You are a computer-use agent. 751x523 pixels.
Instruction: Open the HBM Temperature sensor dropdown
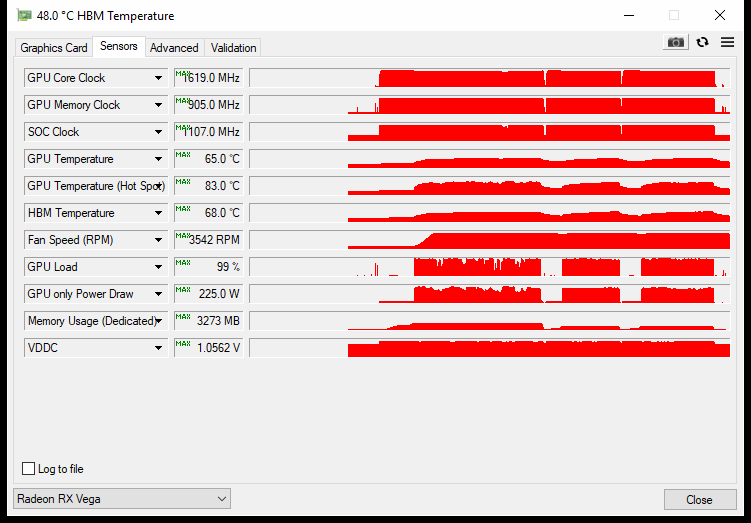[x=96, y=213]
